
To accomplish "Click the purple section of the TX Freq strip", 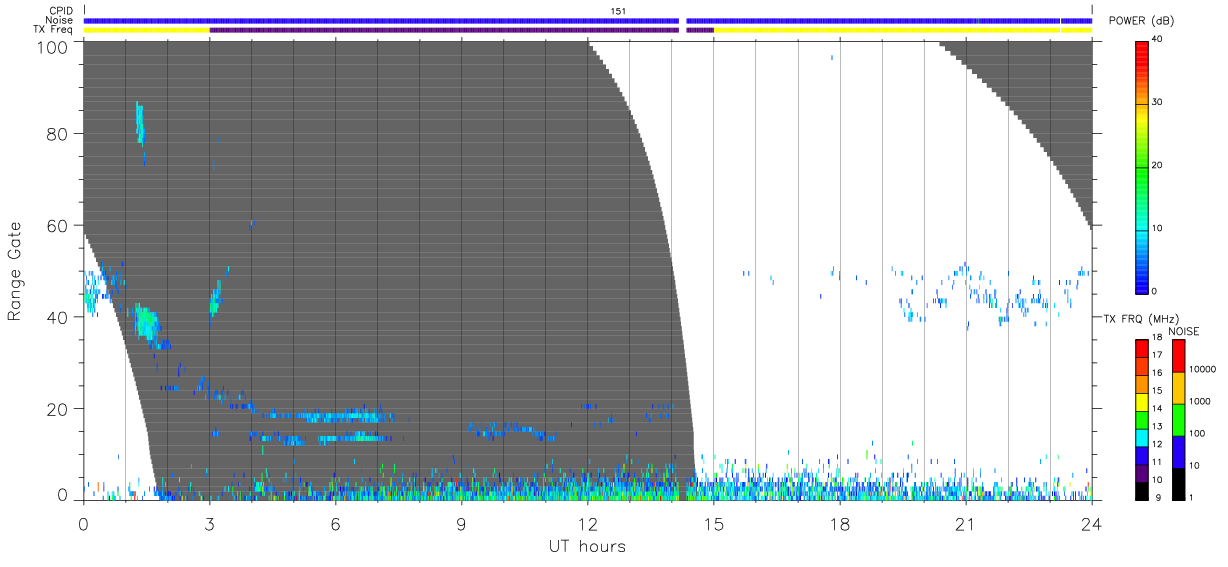I will pyautogui.click(x=444, y=30).
